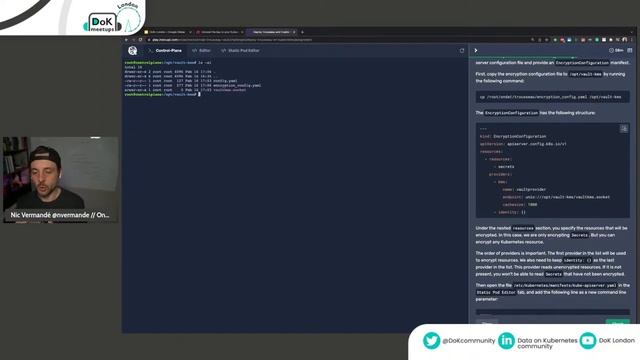Switch to the second browser tab
The height and width of the screenshot is (360, 640).
click(x=220, y=32)
